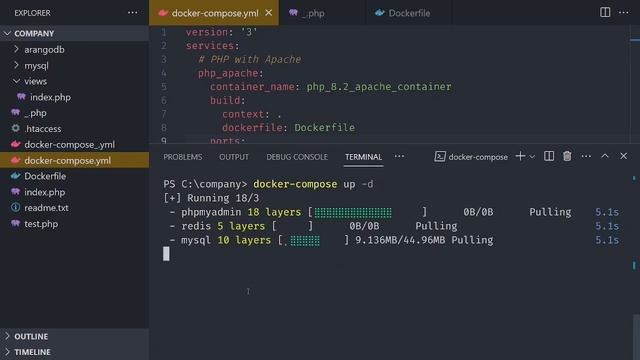Click the '# PHP with Apache' comment line
640x360 pixels.
pyautogui.click(x=249, y=60)
